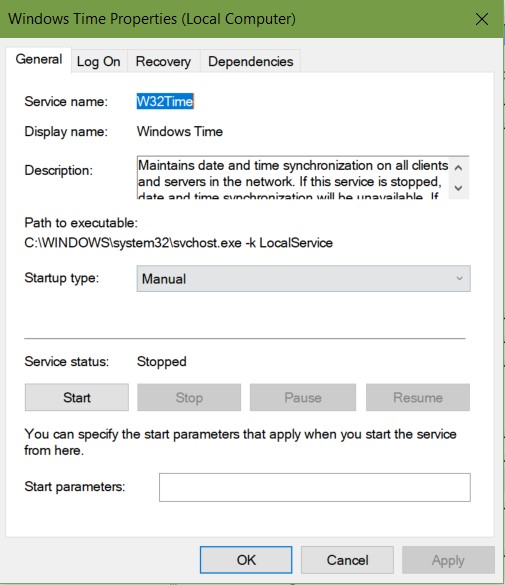Open the Log On tab
Screen dimensions: 505x585
pyautogui.click(x=99, y=62)
